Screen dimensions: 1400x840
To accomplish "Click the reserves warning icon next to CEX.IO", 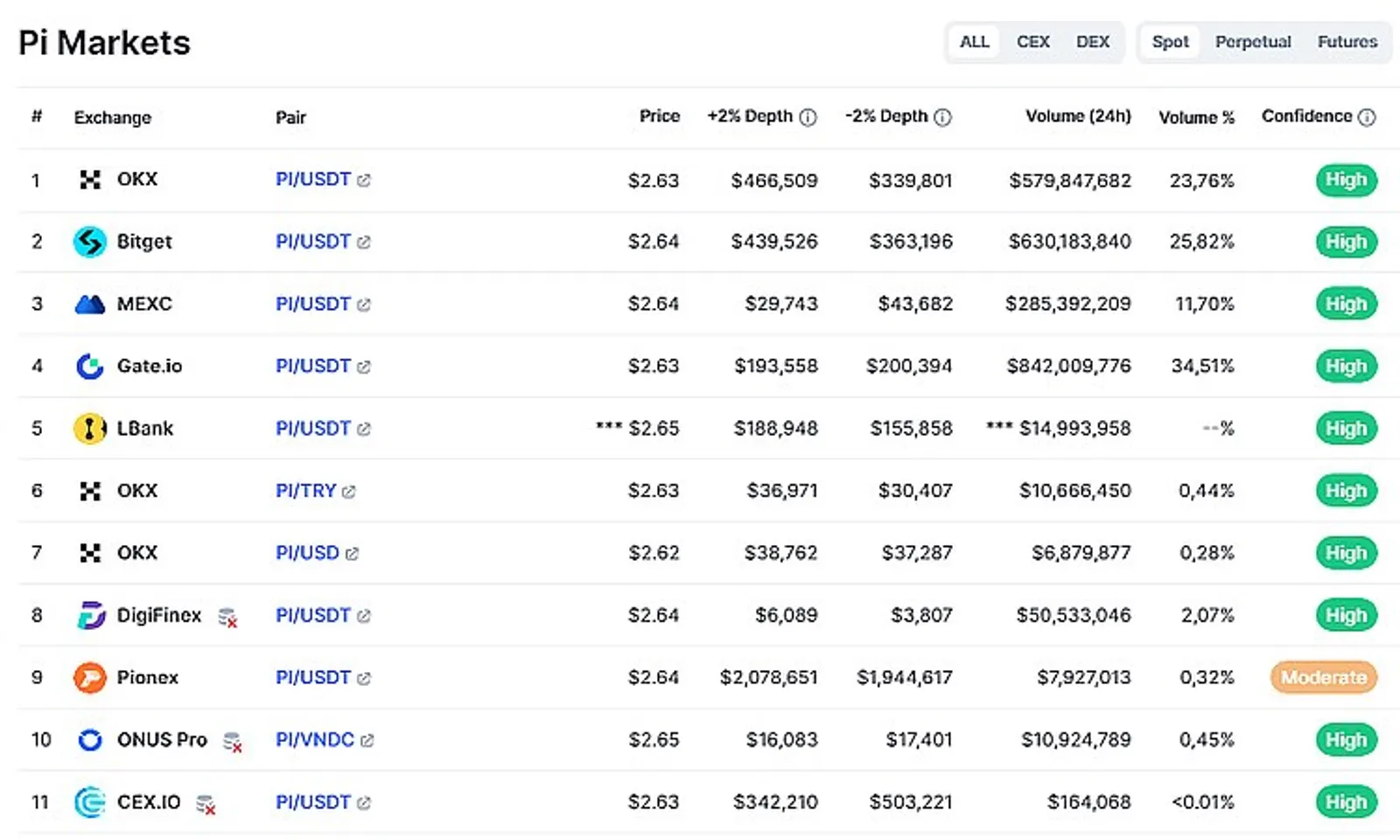I will coord(206,804).
